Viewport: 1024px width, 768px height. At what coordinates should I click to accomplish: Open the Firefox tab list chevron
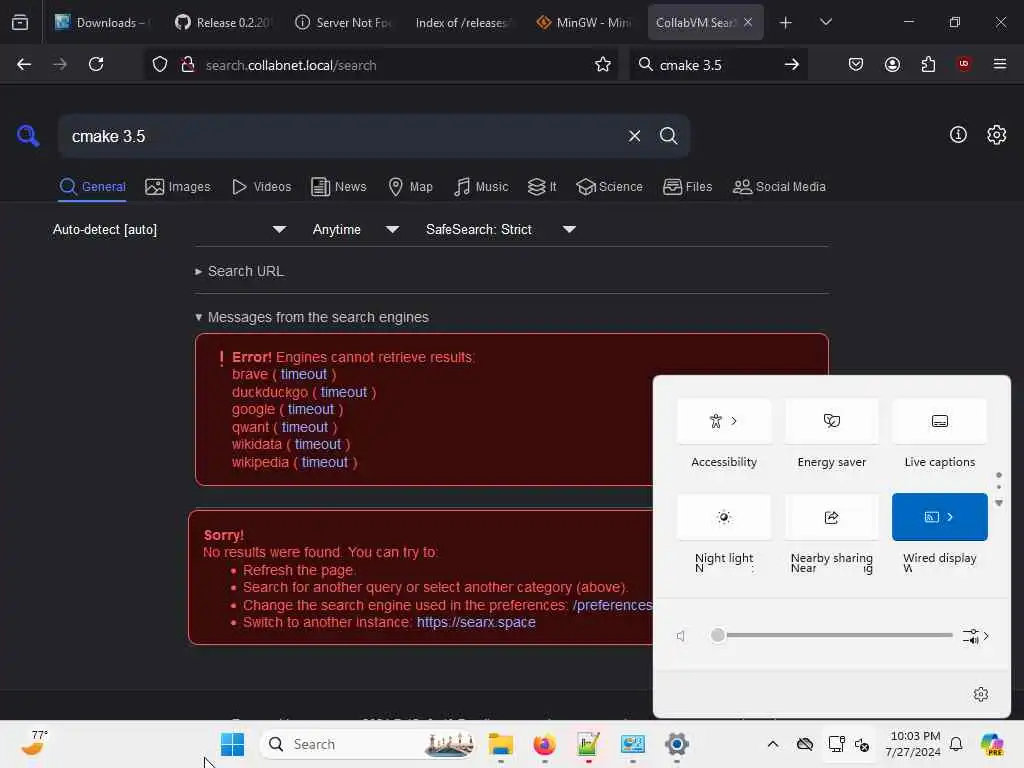(825, 22)
